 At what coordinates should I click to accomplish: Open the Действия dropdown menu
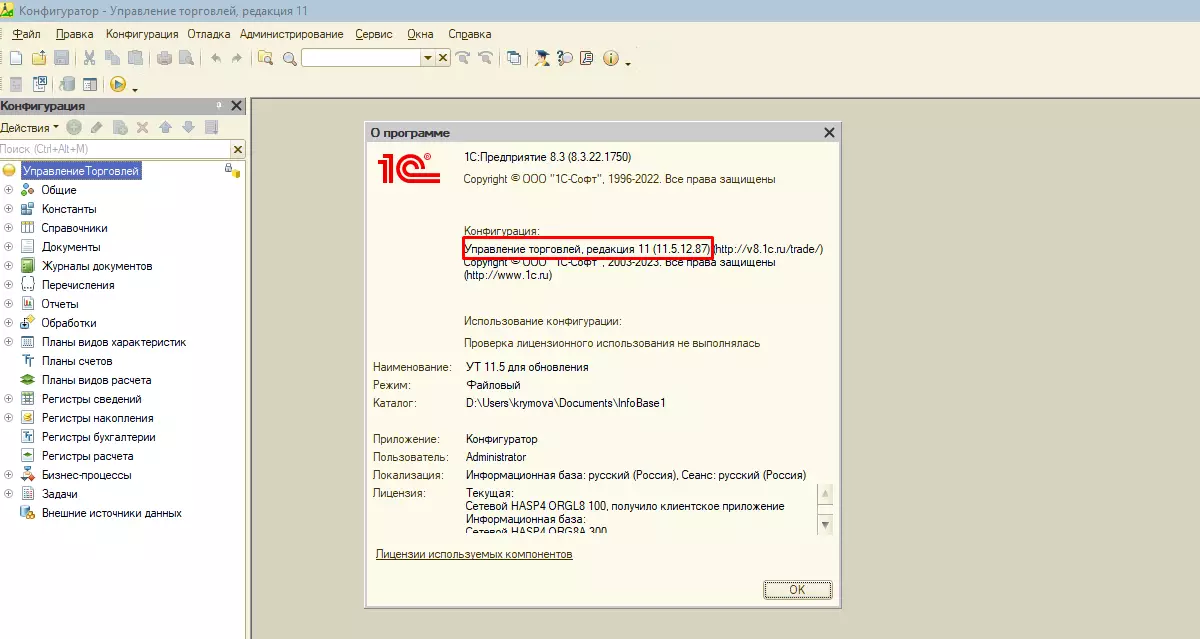(29, 127)
